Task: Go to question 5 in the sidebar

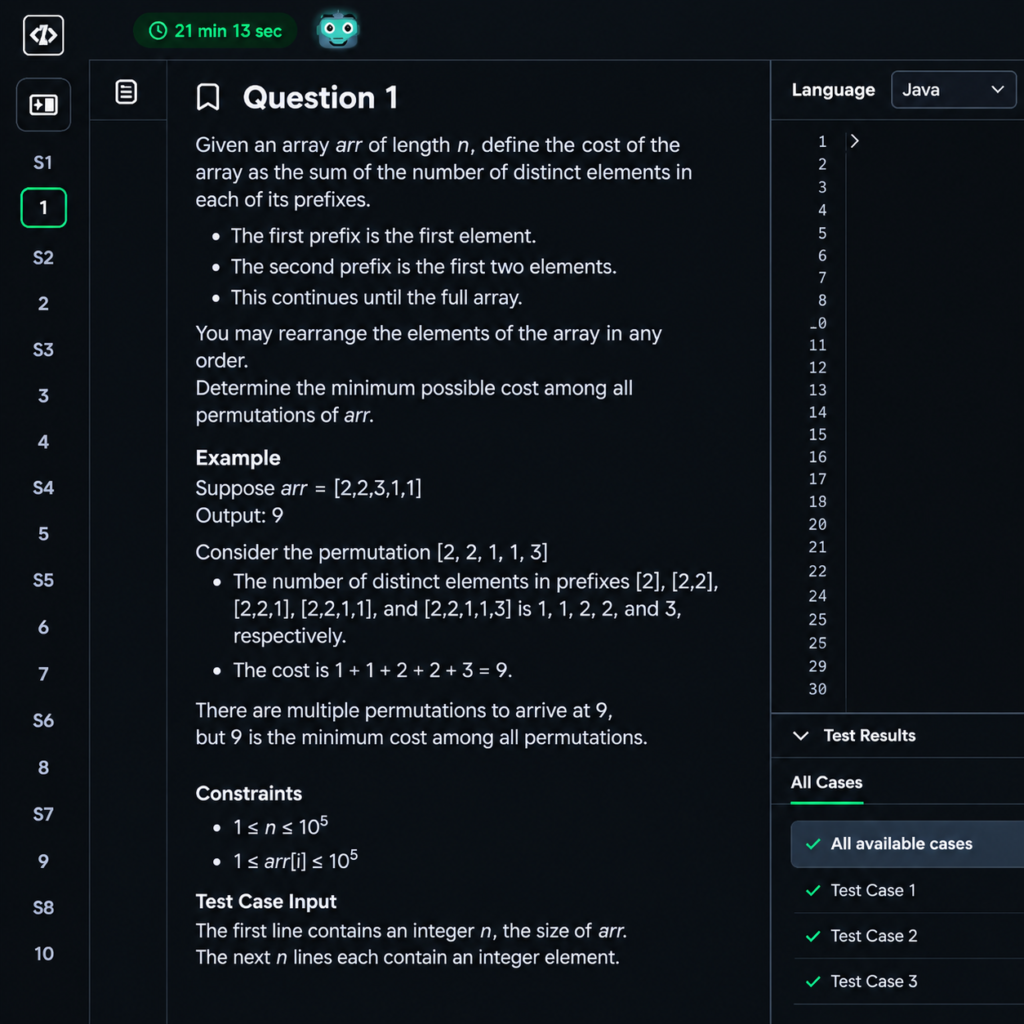Action: tap(43, 534)
